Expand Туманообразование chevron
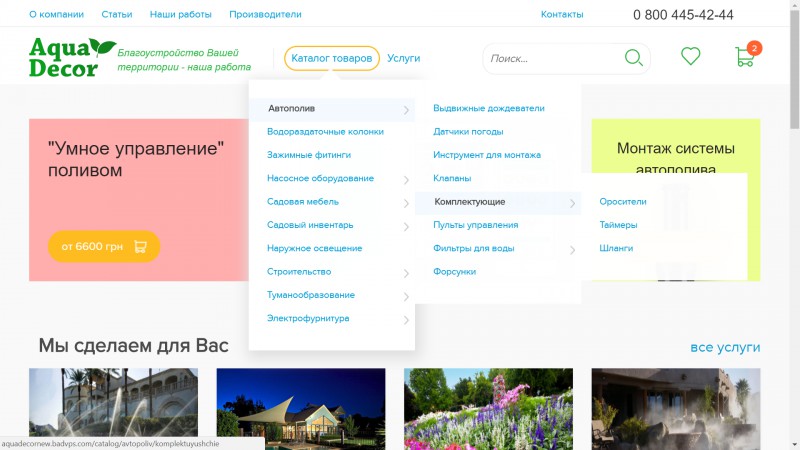 [406, 296]
